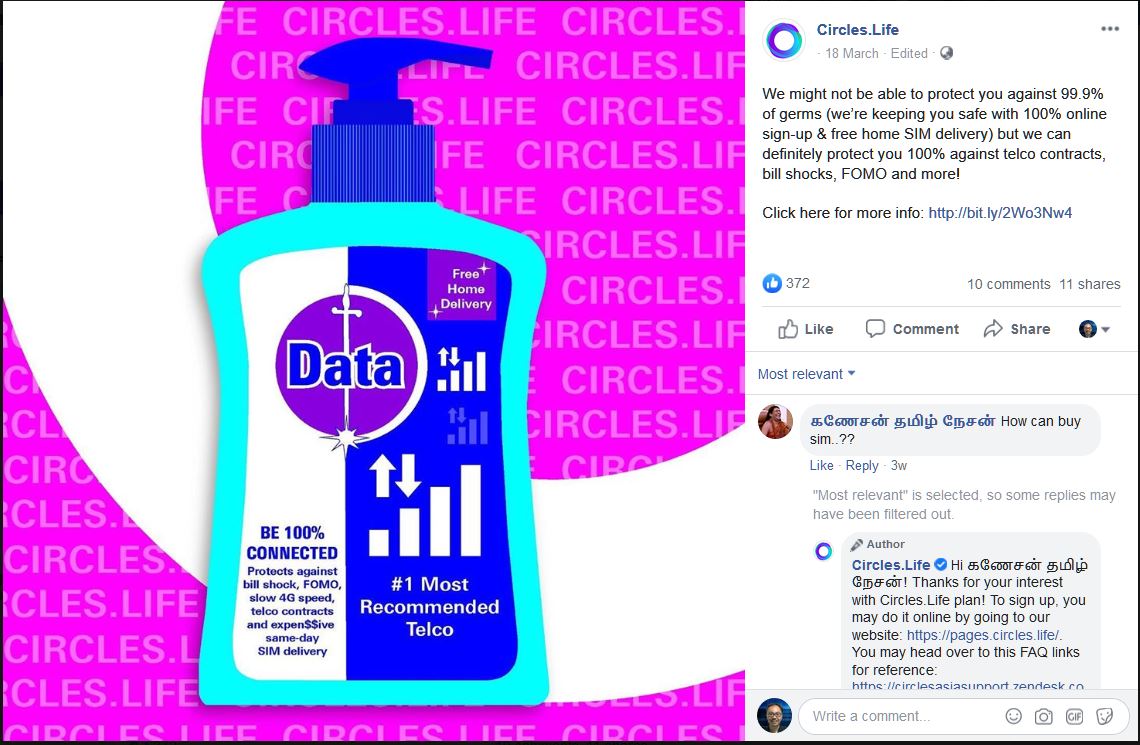This screenshot has height=745, width=1140.
Task: Show the 11 shares list
Action: (1089, 284)
